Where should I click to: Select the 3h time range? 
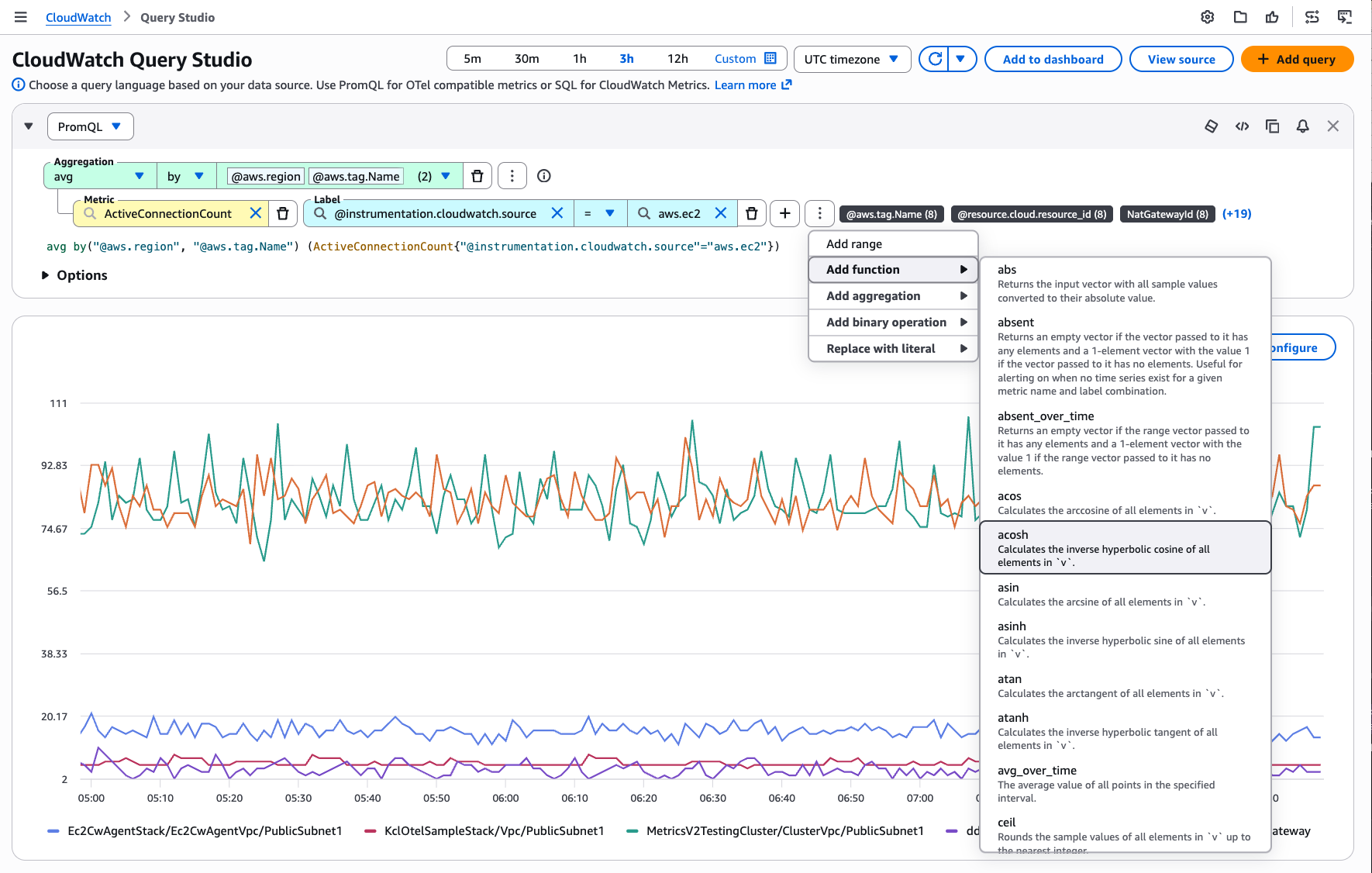[626, 59]
